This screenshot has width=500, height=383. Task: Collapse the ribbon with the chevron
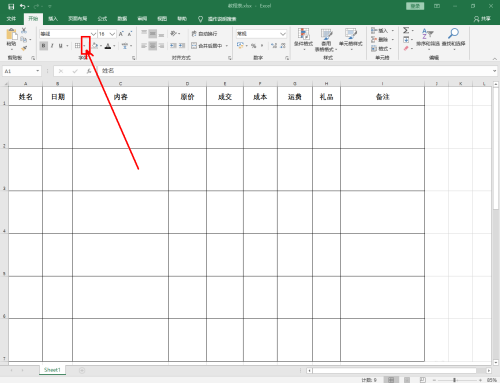494,59
